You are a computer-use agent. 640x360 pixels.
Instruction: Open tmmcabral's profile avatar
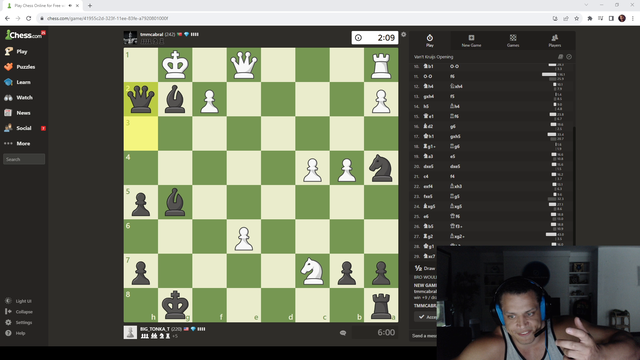pyautogui.click(x=131, y=38)
